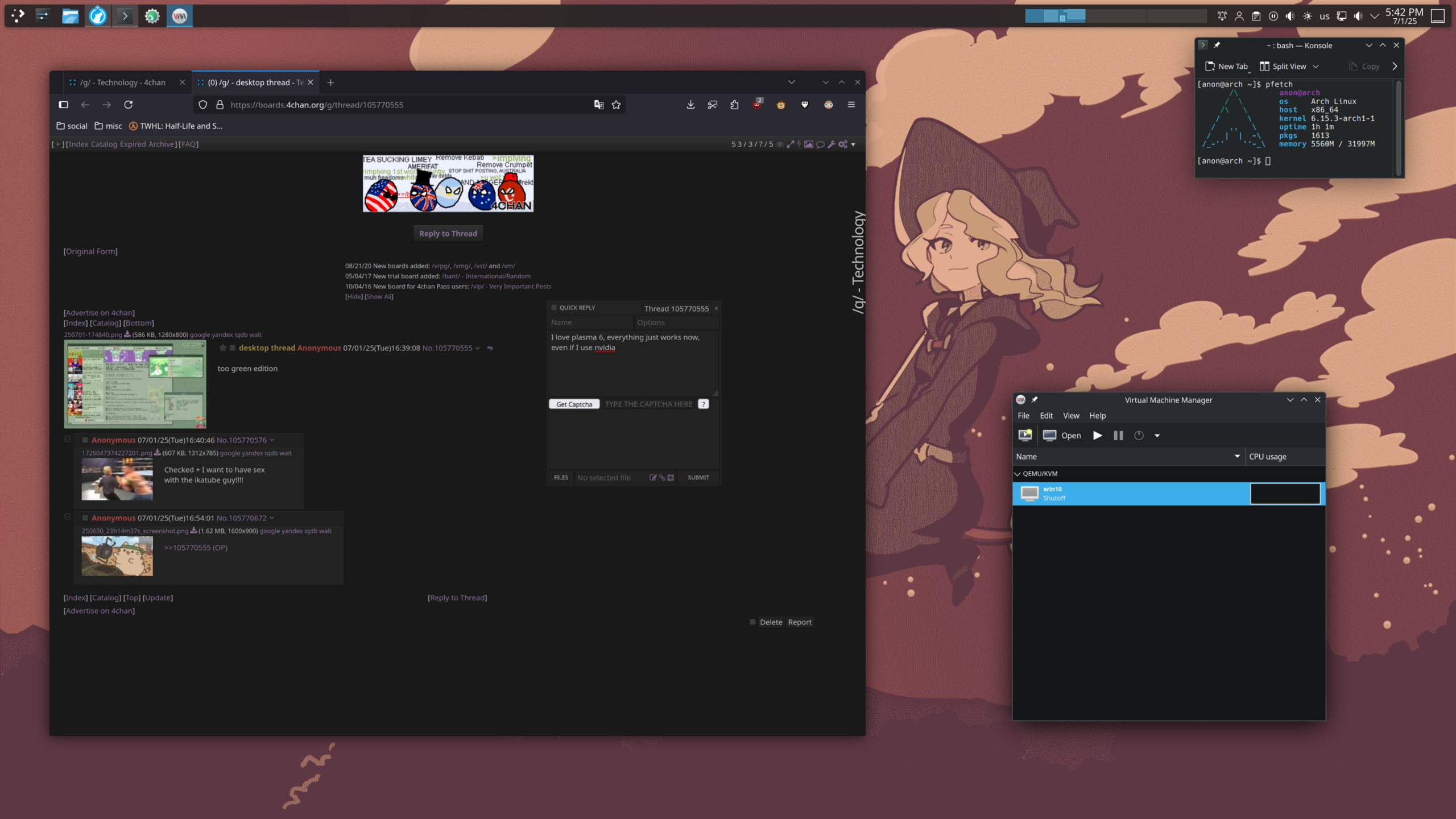Screen dimensions: 1456x819
Task: Click the edit pencil icon in Quick Reply files row
Action: (653, 478)
